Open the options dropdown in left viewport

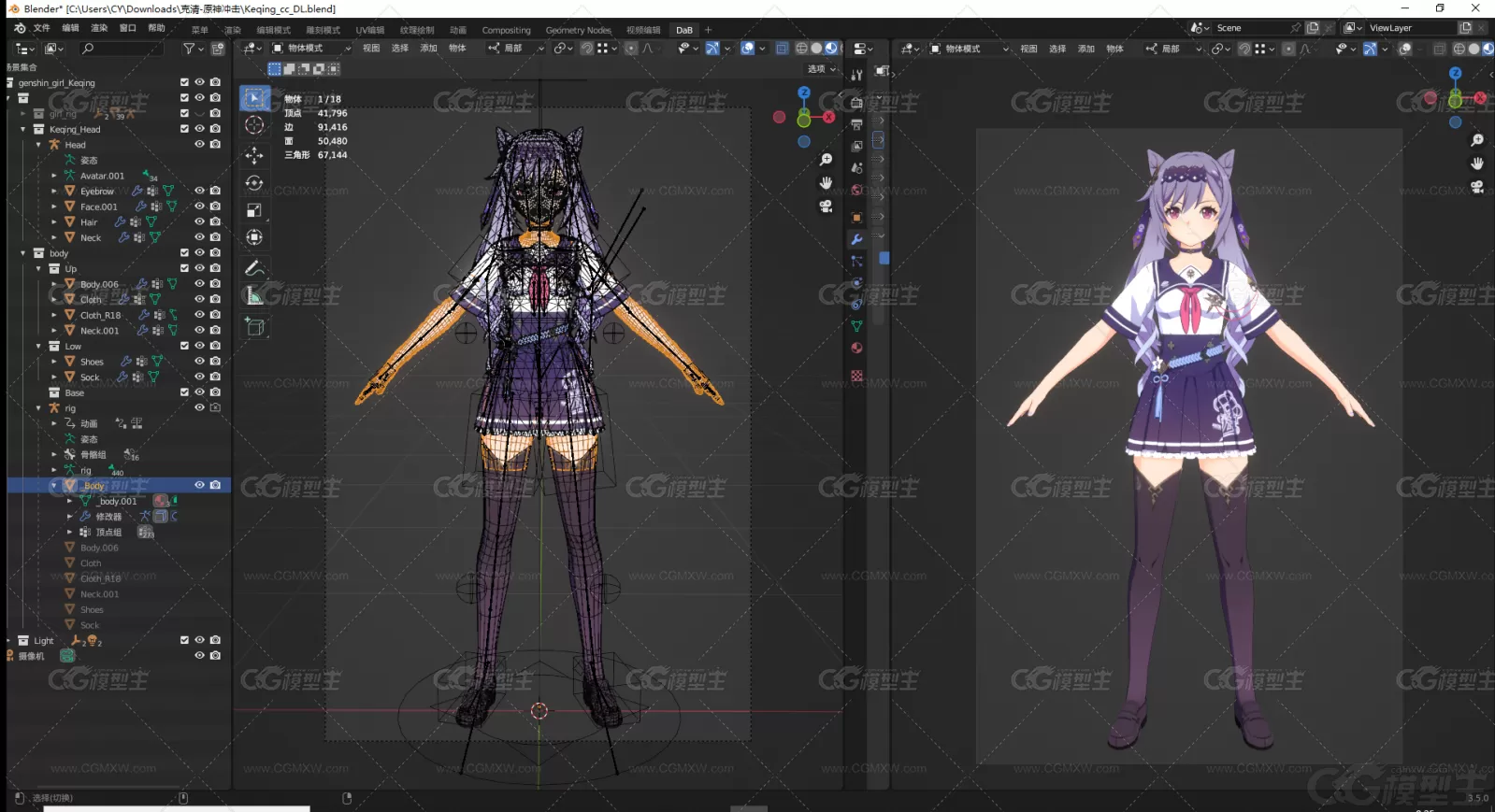click(x=822, y=69)
